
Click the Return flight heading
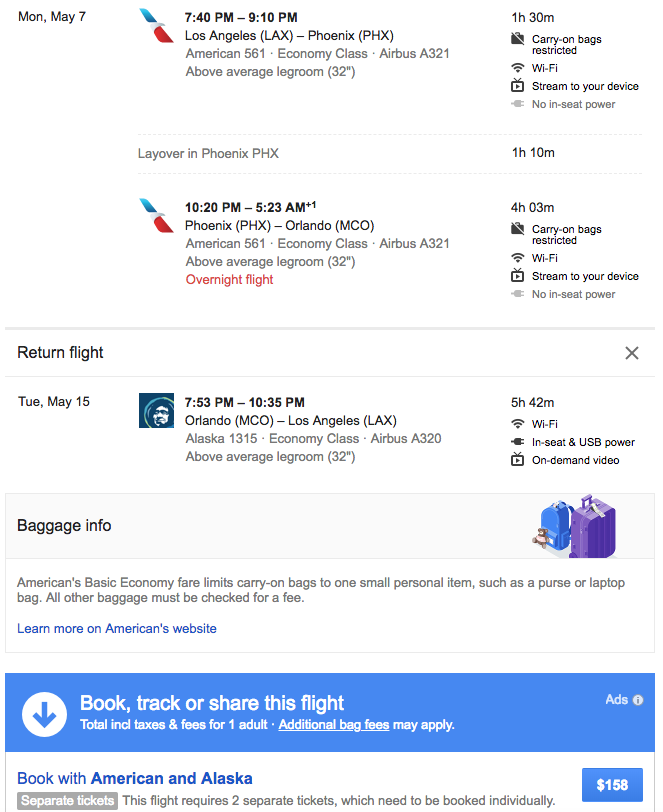(x=61, y=353)
